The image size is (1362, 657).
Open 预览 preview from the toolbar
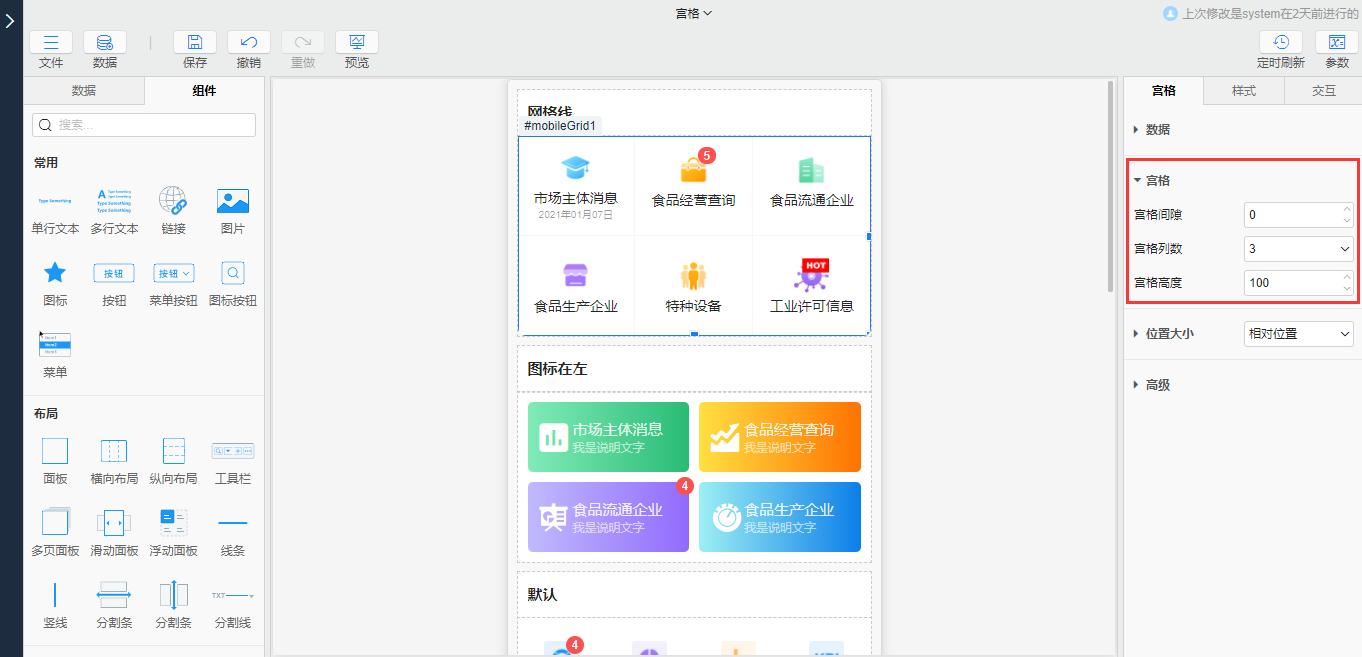click(357, 42)
